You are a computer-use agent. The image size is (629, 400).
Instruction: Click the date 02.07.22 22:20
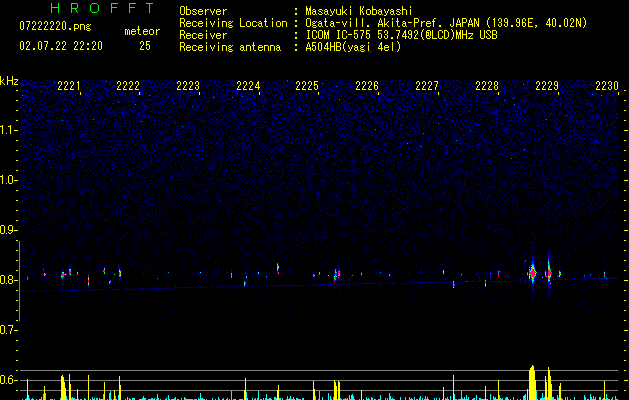click(x=61, y=46)
